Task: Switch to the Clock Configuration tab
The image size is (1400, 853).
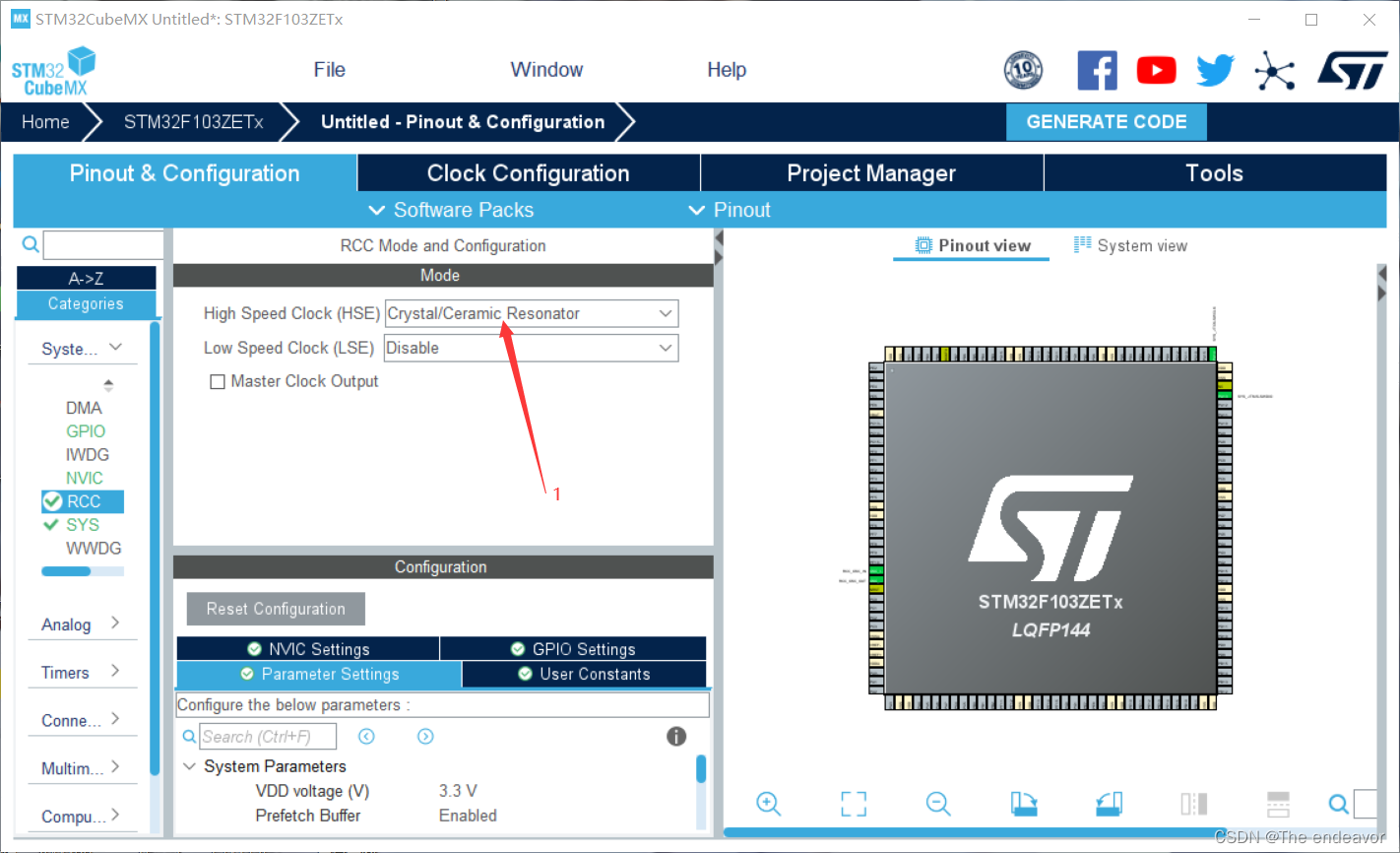Action: [529, 173]
